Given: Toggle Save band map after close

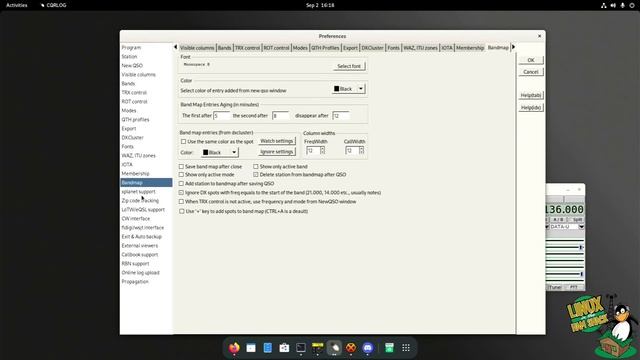Looking at the screenshot, I should (x=181, y=167).
